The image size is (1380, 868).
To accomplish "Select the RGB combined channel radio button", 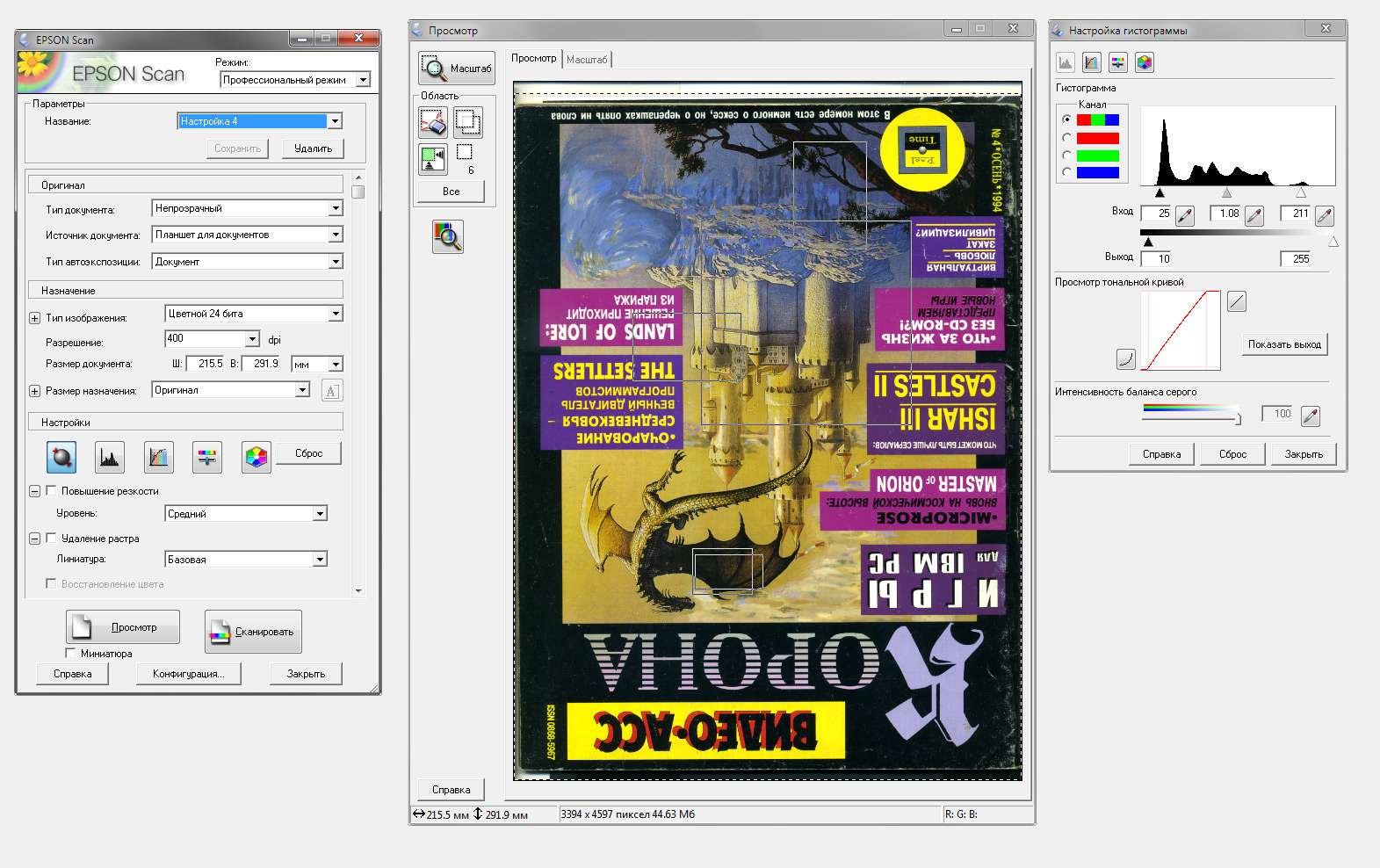I will tap(1067, 119).
